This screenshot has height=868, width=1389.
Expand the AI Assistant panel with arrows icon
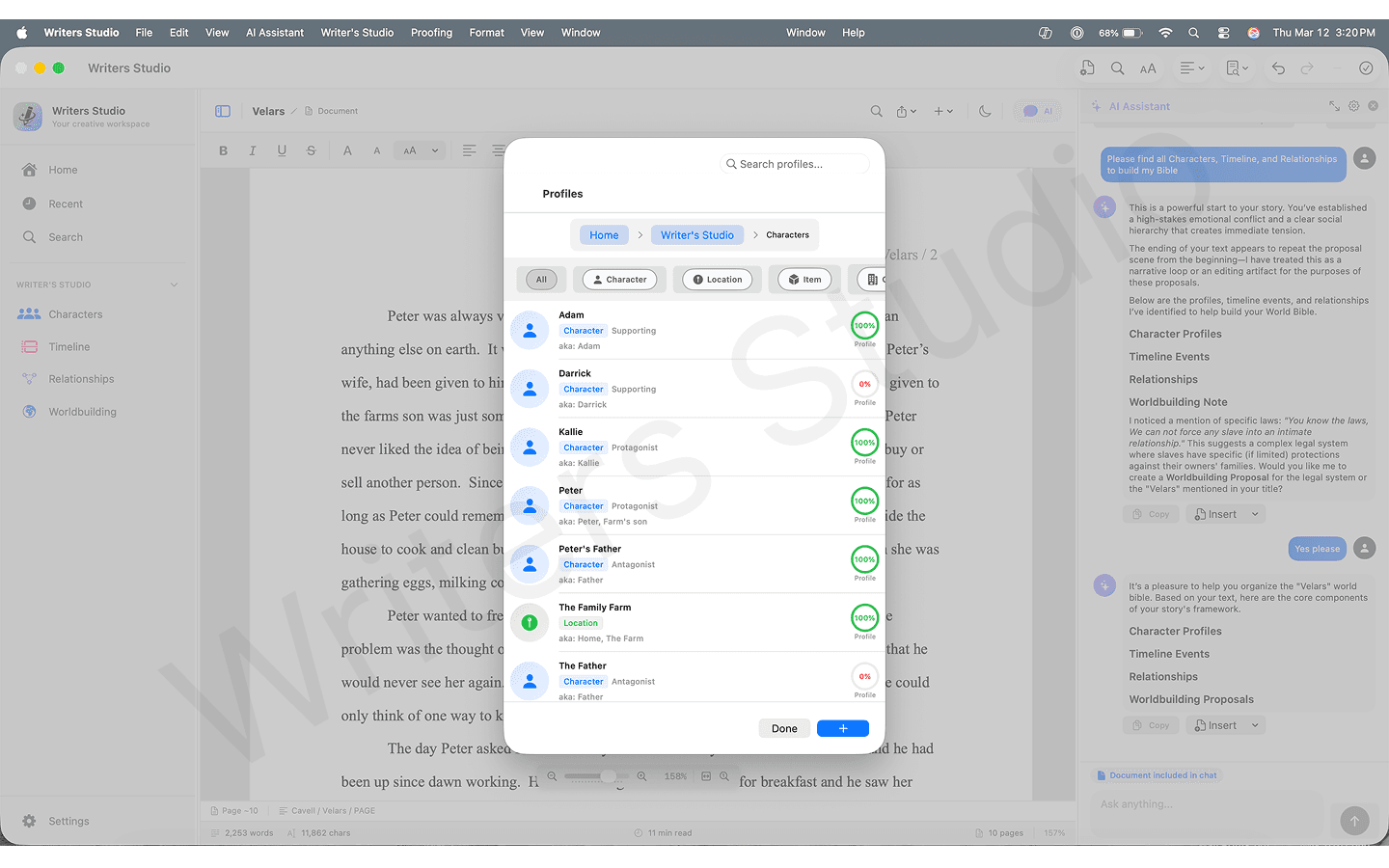1334,106
